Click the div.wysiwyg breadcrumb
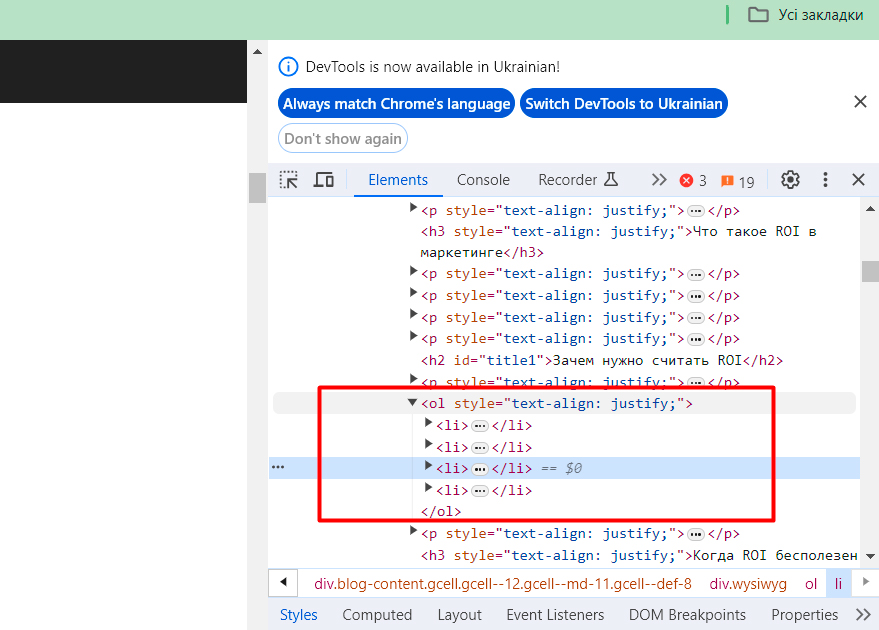 748,584
